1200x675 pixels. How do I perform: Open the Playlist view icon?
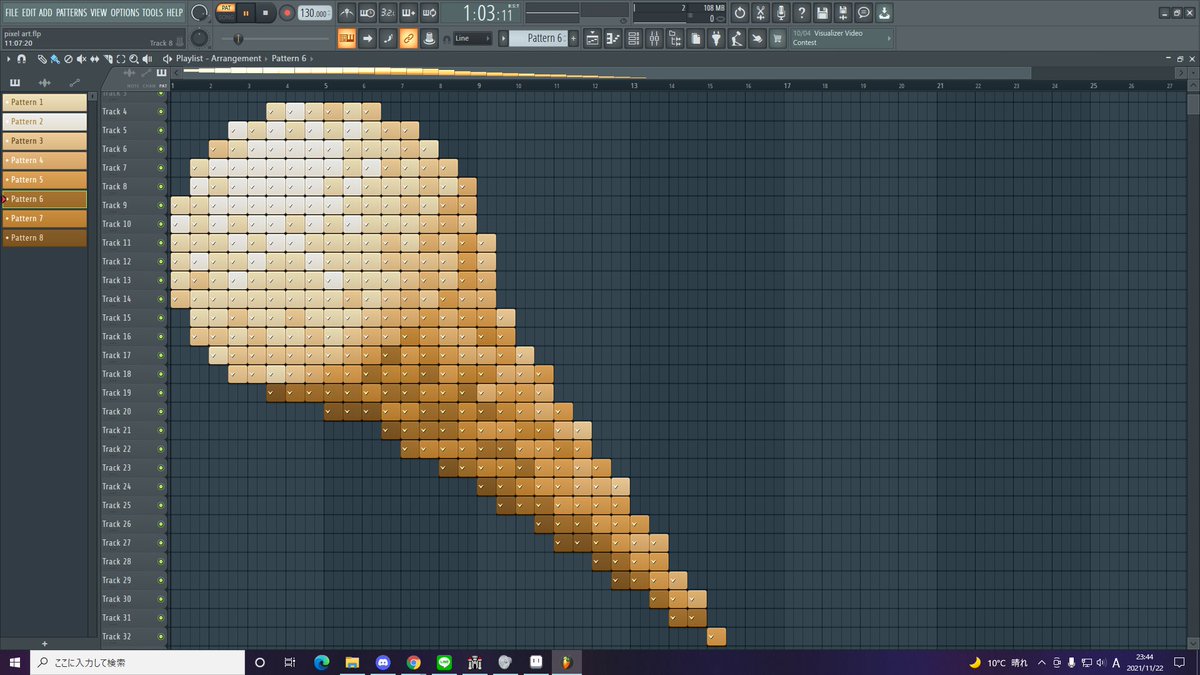pyautogui.click(x=592, y=39)
